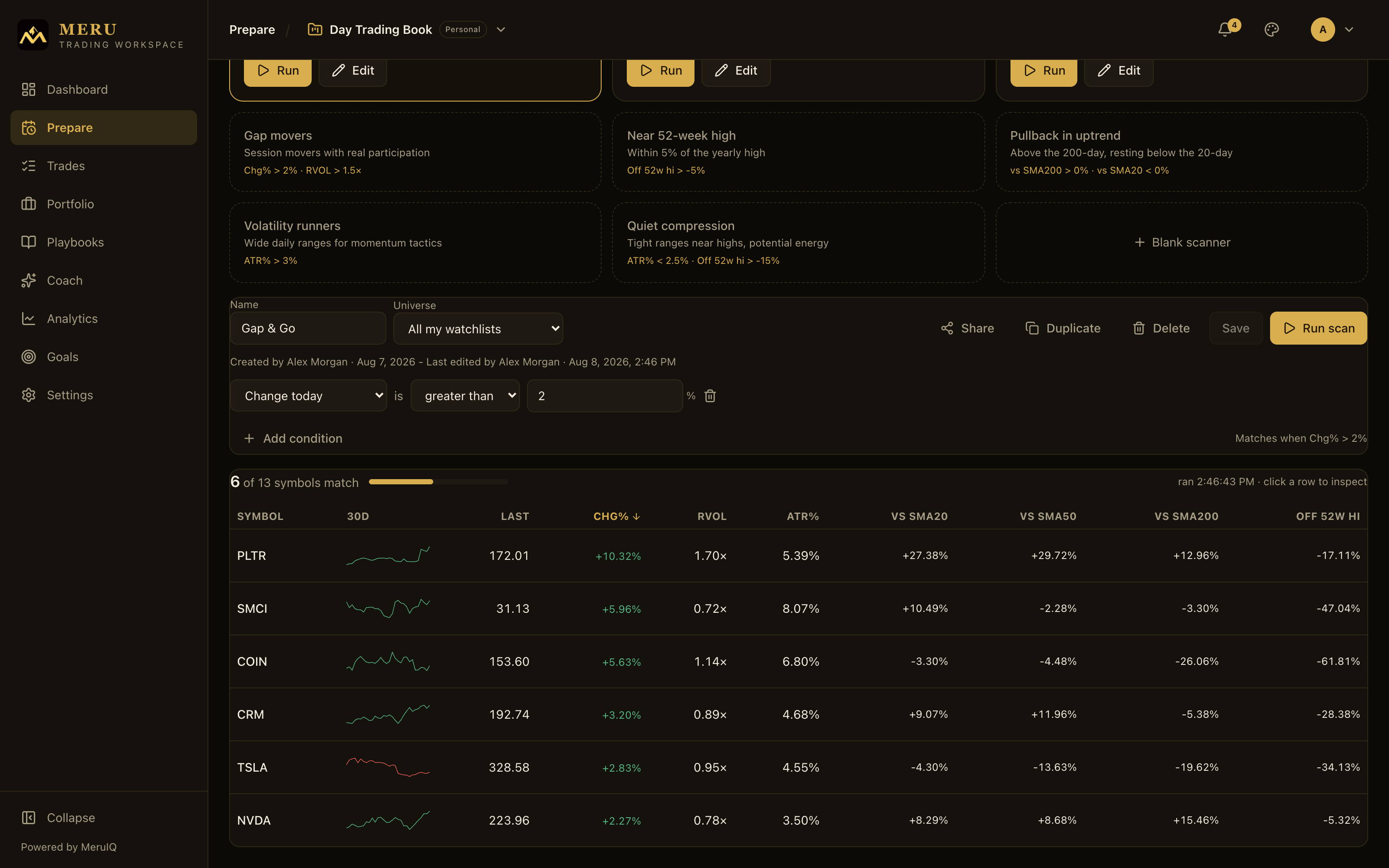Expand the account menu chevron
The height and width of the screenshot is (868, 1389).
(x=1349, y=29)
